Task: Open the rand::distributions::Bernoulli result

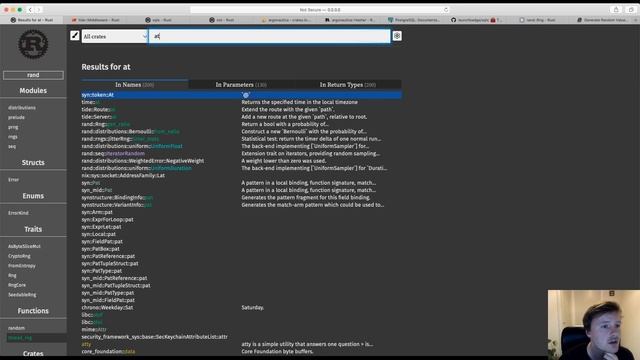Action: pos(241,131)
